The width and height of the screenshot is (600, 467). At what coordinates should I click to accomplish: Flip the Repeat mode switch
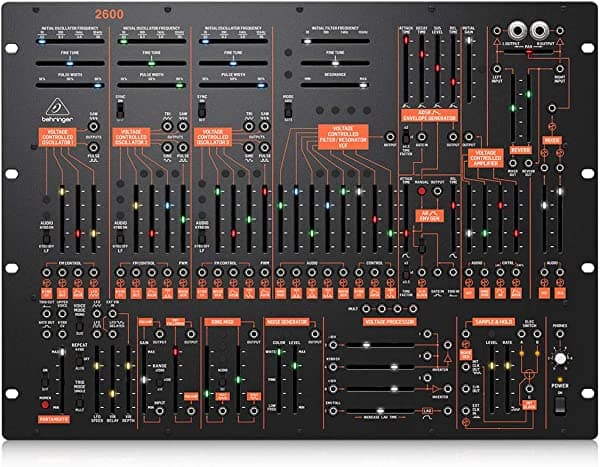click(x=79, y=360)
